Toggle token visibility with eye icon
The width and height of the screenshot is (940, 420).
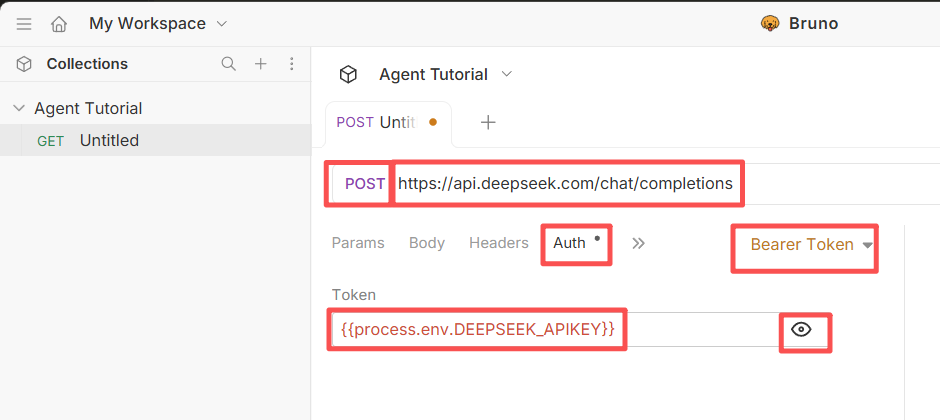[x=802, y=330]
